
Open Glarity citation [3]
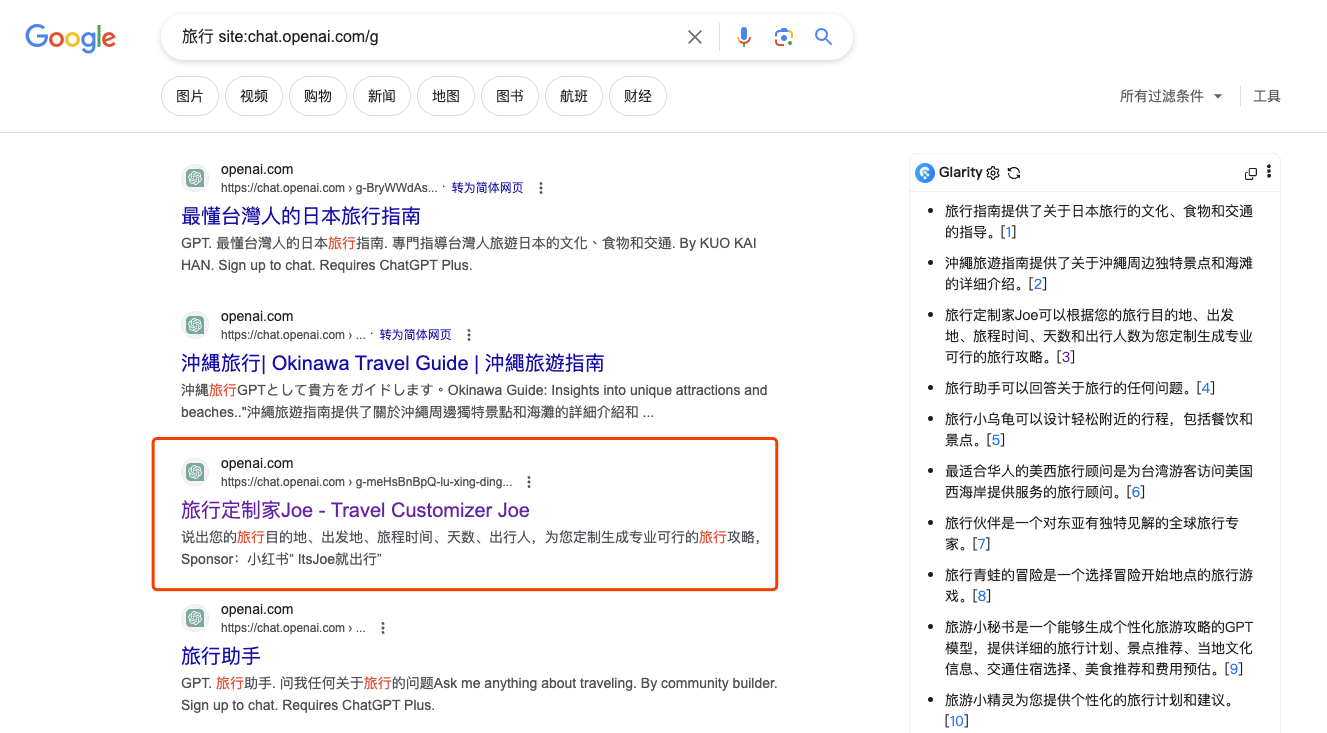click(x=1066, y=357)
